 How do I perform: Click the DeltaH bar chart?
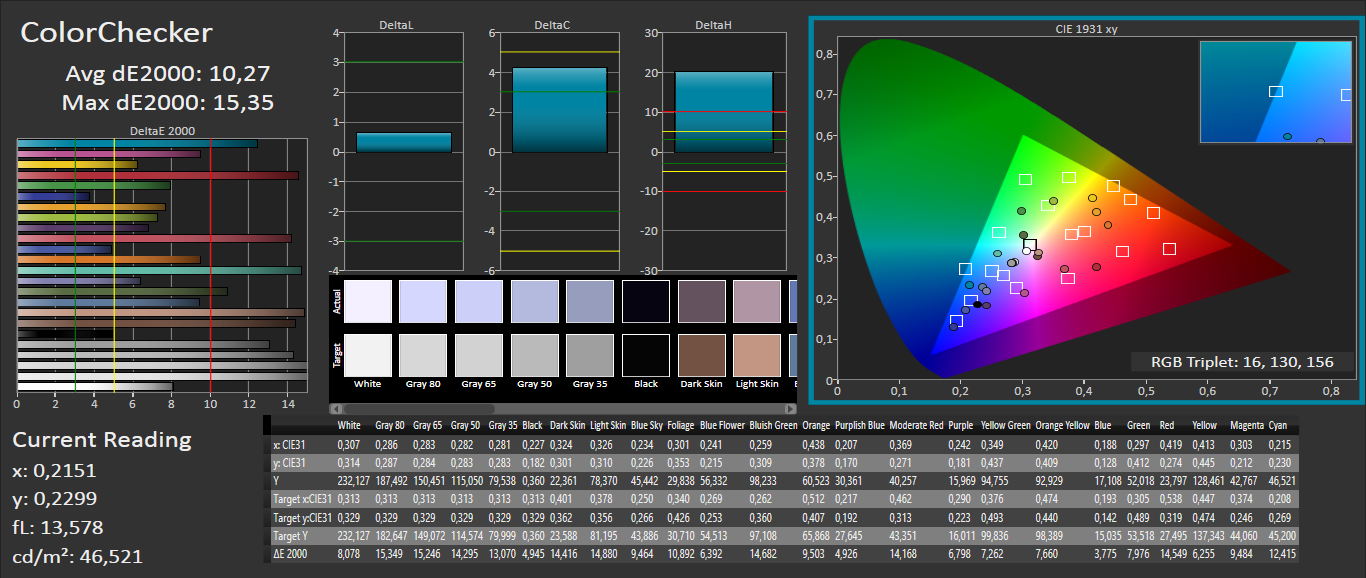(714, 151)
